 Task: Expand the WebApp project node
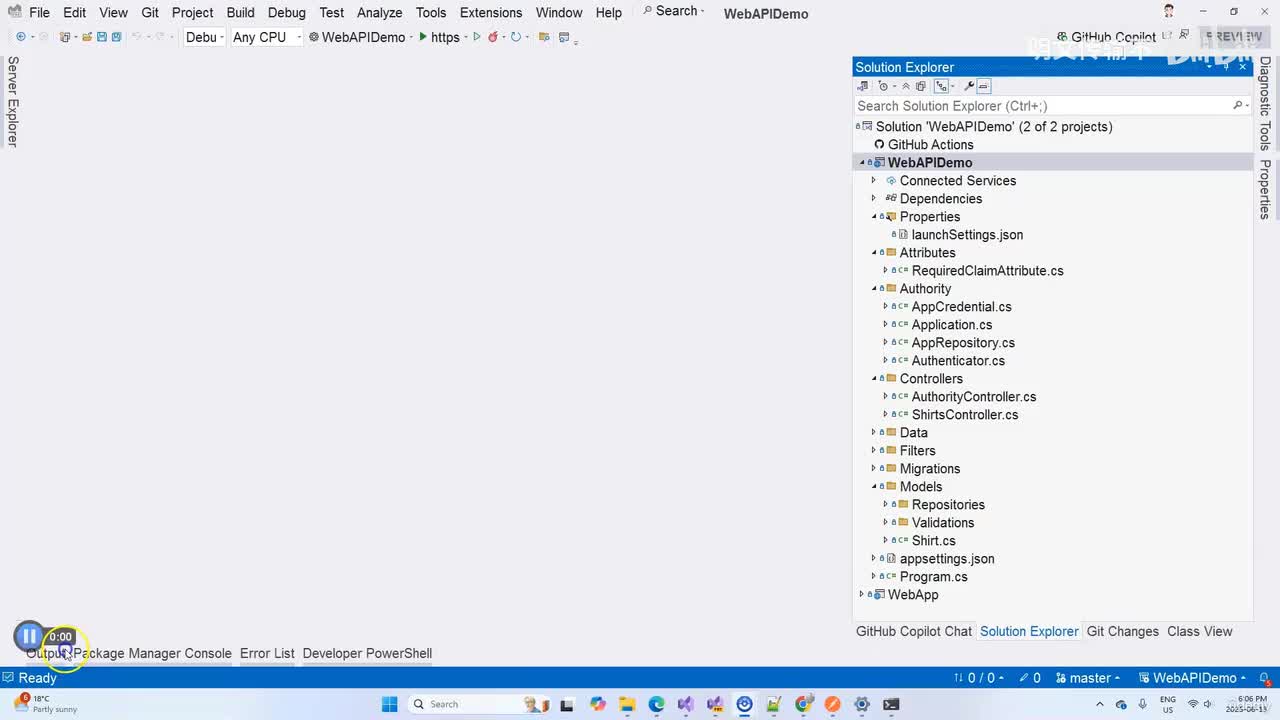pos(862,595)
